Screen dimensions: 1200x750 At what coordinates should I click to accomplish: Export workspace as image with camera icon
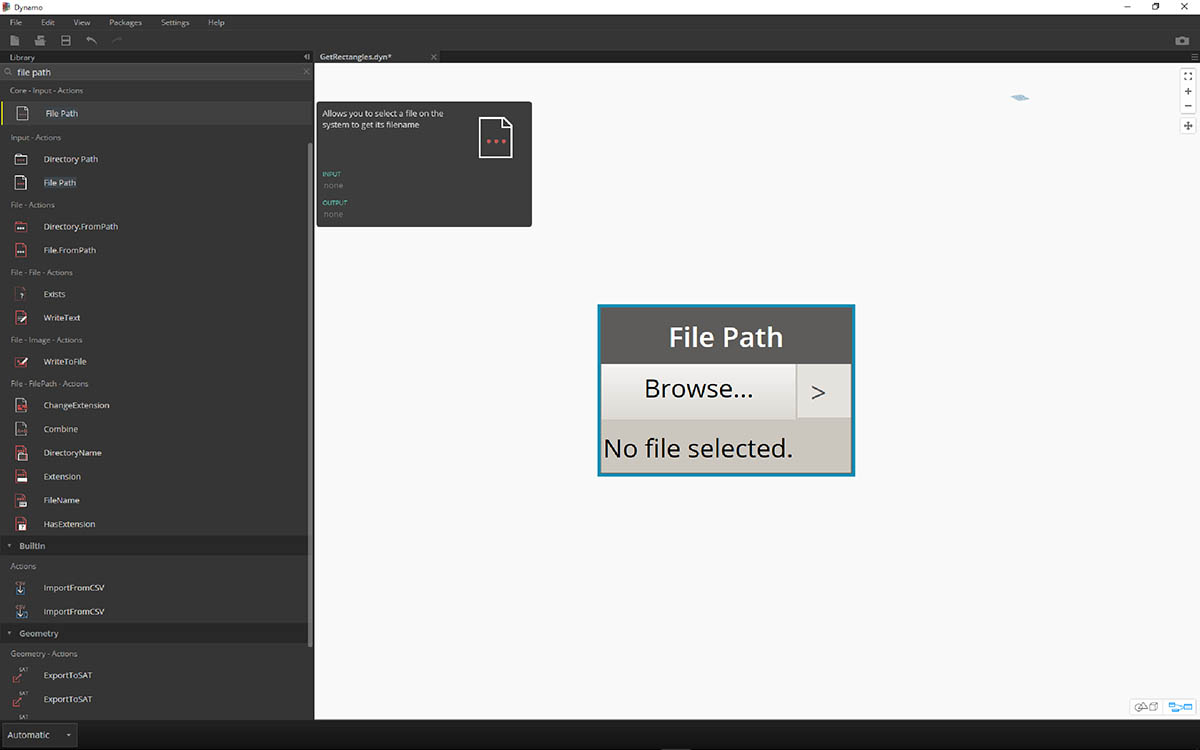(1182, 41)
